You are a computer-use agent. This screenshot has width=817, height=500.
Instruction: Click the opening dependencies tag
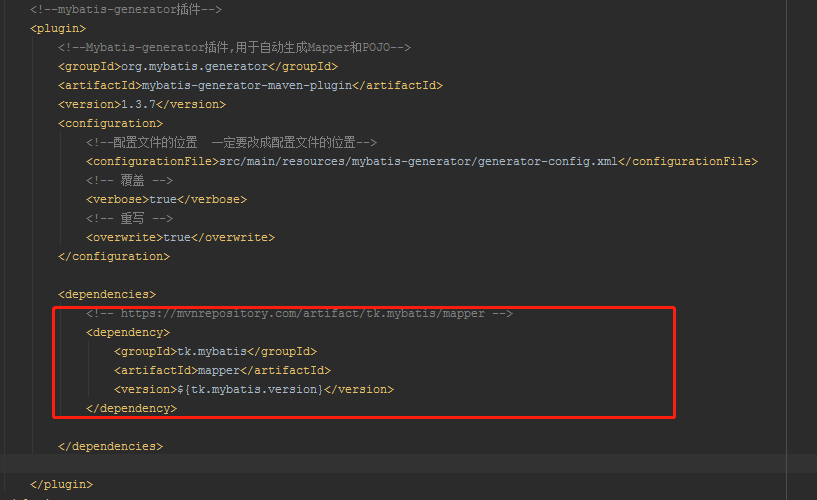coord(107,294)
